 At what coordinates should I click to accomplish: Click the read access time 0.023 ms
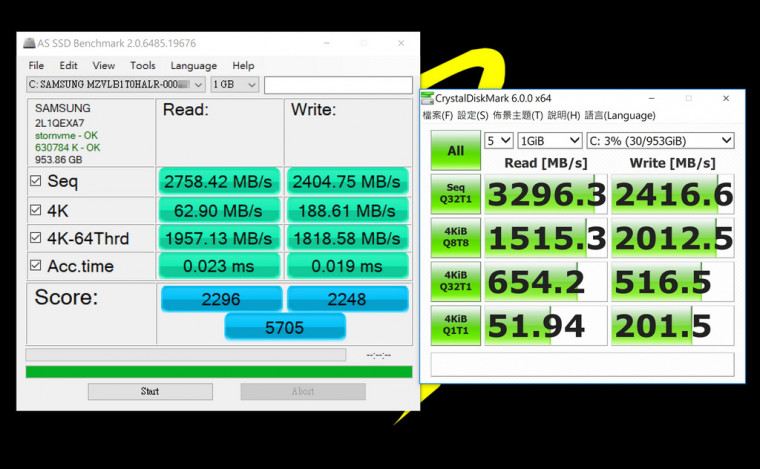coord(219,266)
